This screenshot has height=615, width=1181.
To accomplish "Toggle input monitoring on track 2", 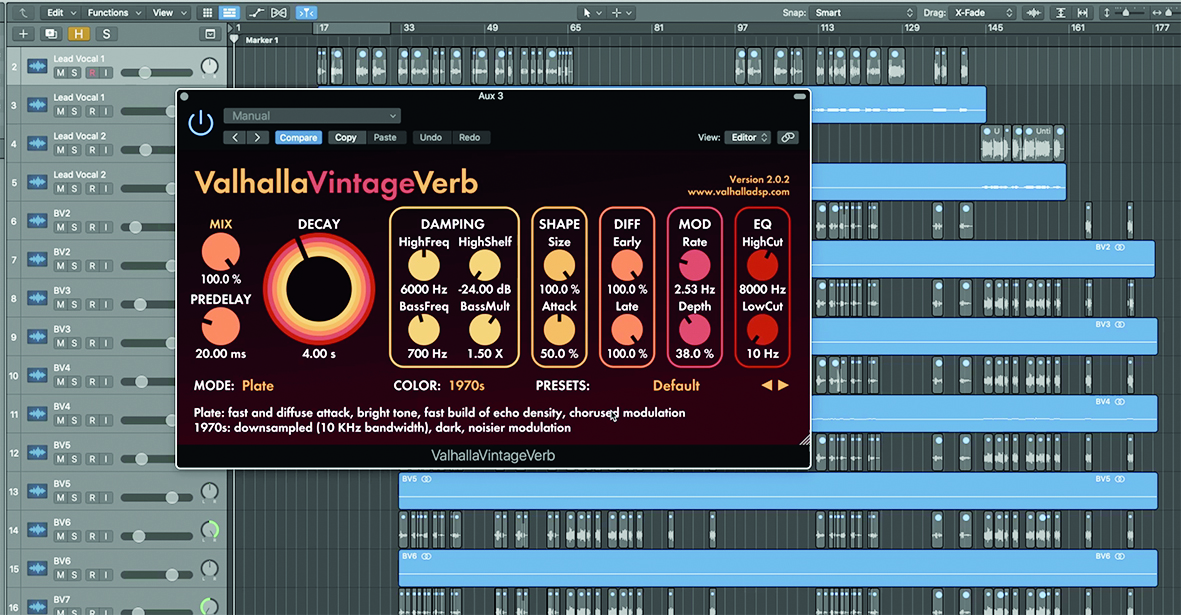I will pos(106,73).
